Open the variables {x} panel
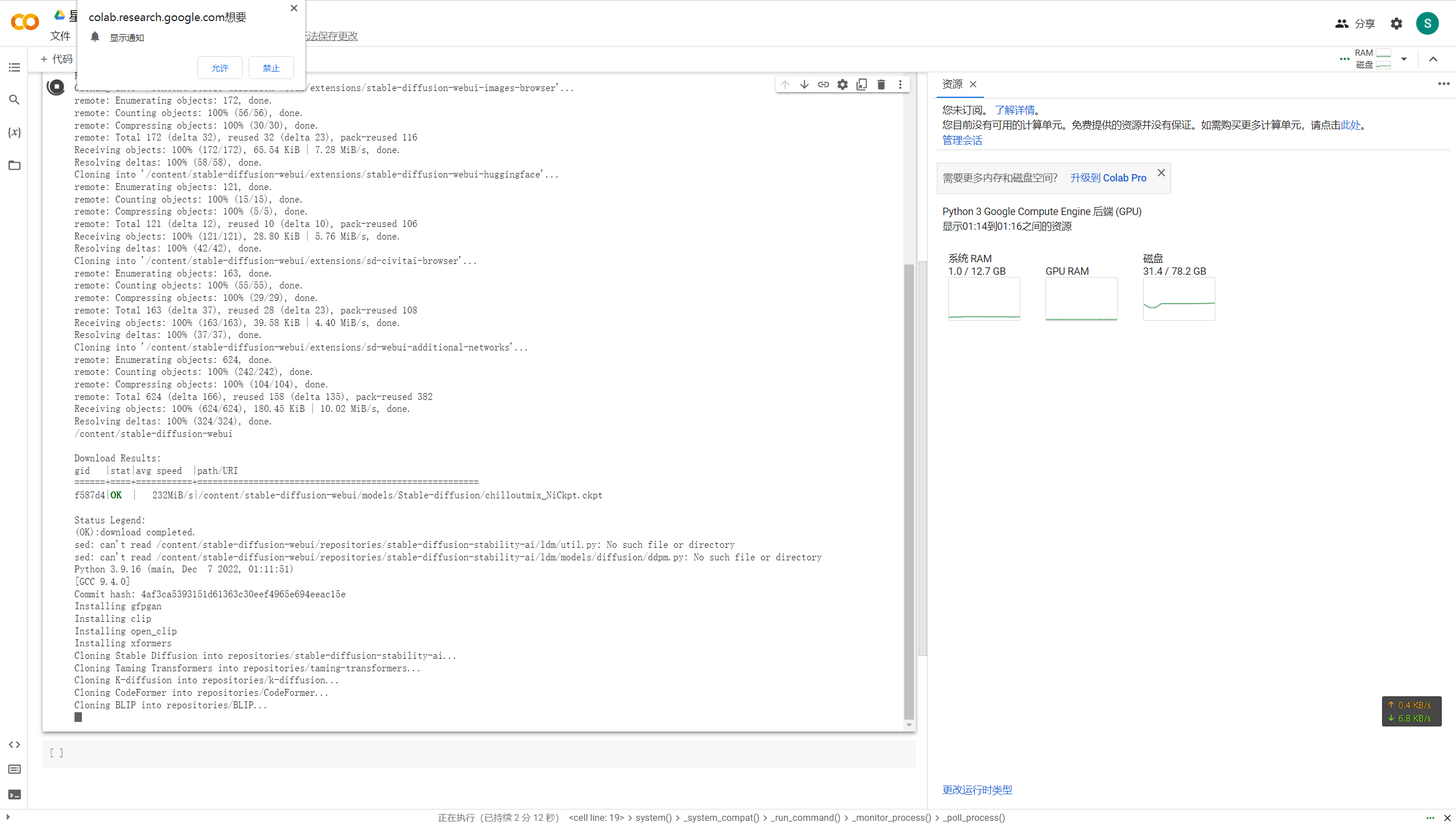The image size is (1456, 826). (x=14, y=133)
